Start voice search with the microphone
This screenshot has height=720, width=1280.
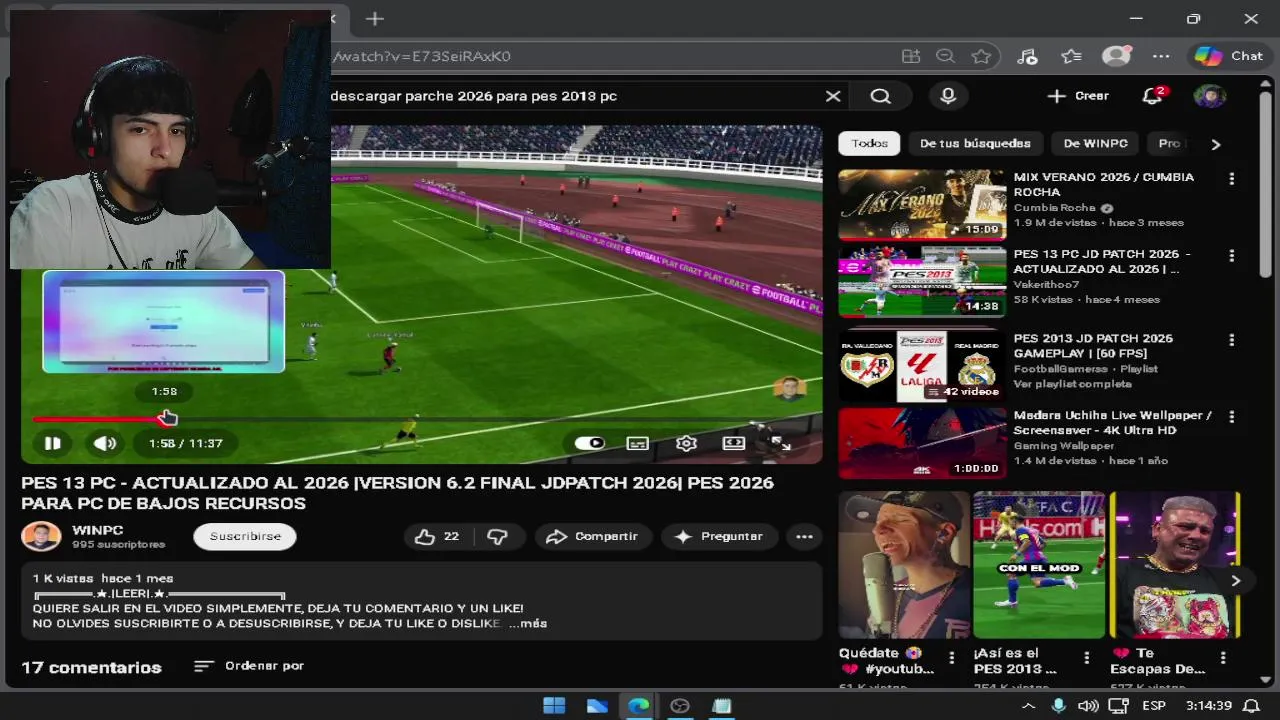(948, 96)
